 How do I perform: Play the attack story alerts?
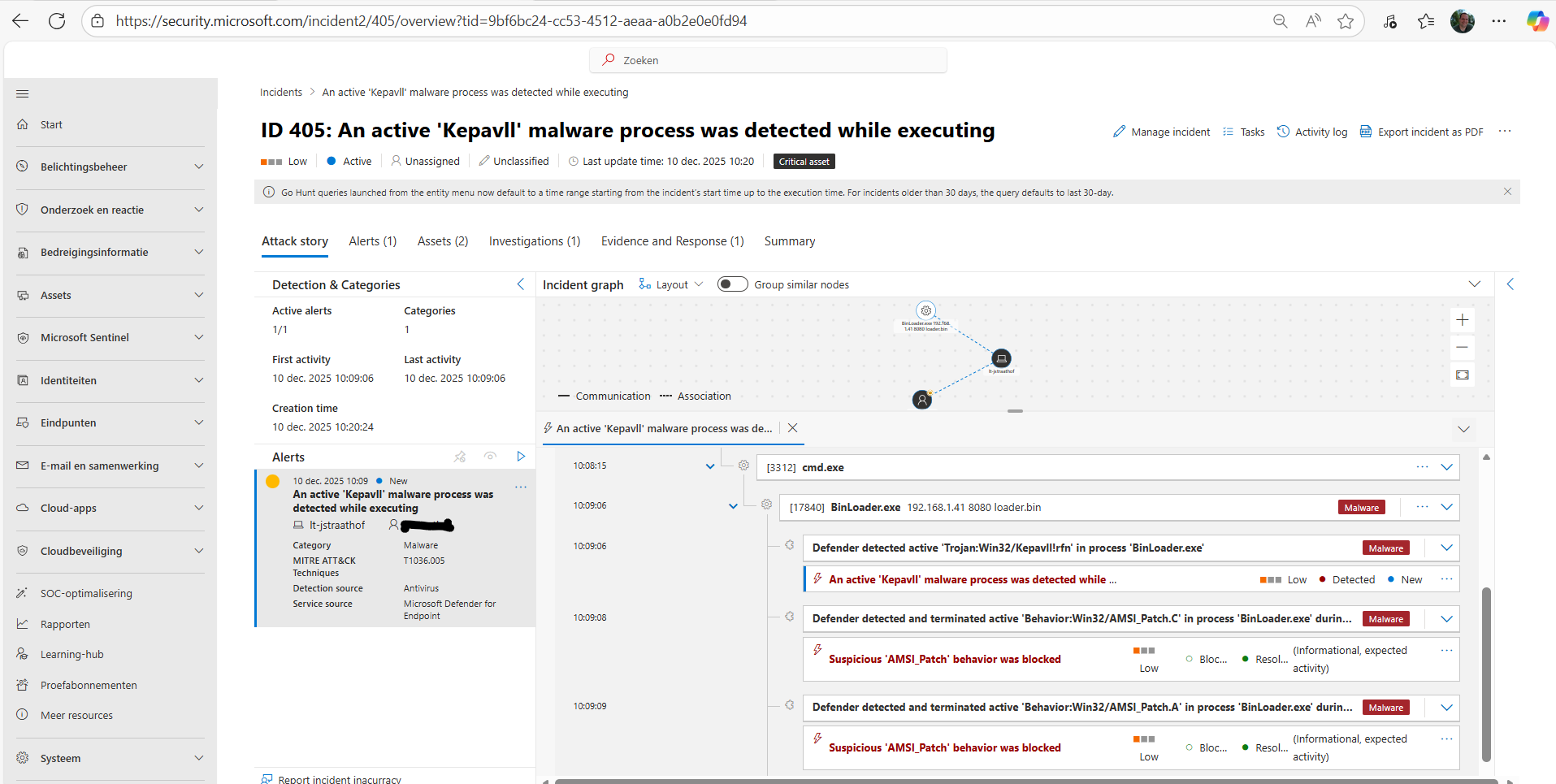[521, 457]
